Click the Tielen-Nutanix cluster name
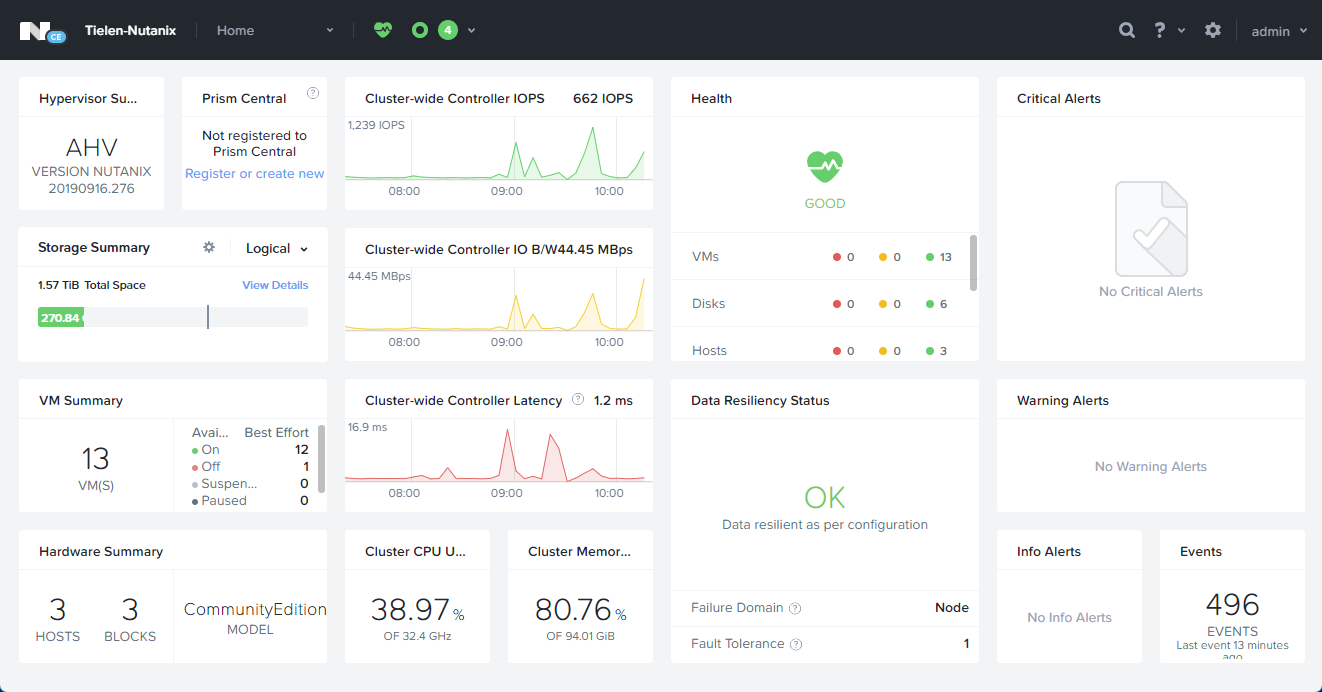The width and height of the screenshot is (1322, 692). tap(130, 30)
